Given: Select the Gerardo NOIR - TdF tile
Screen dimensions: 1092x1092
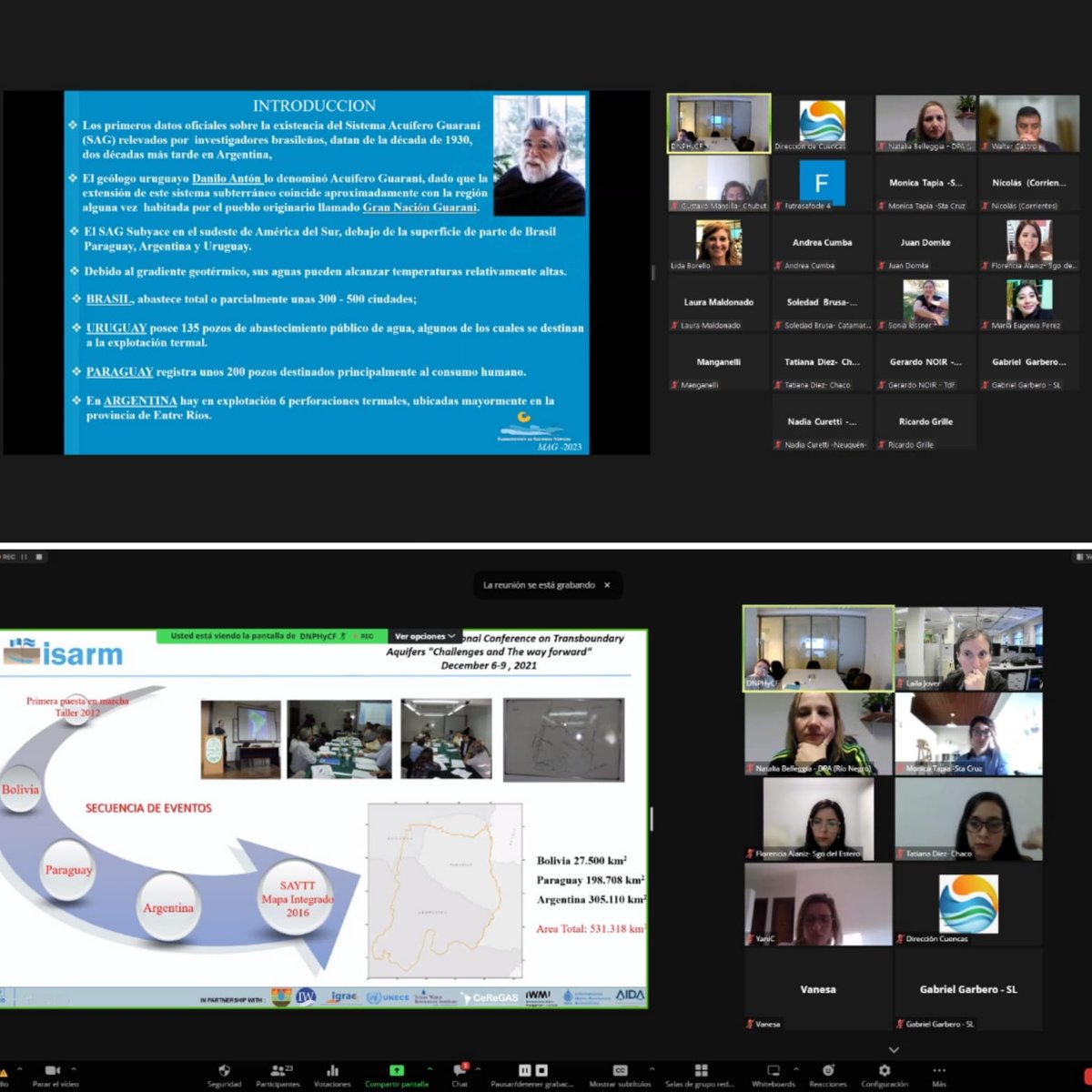Looking at the screenshot, I should pos(925,362).
